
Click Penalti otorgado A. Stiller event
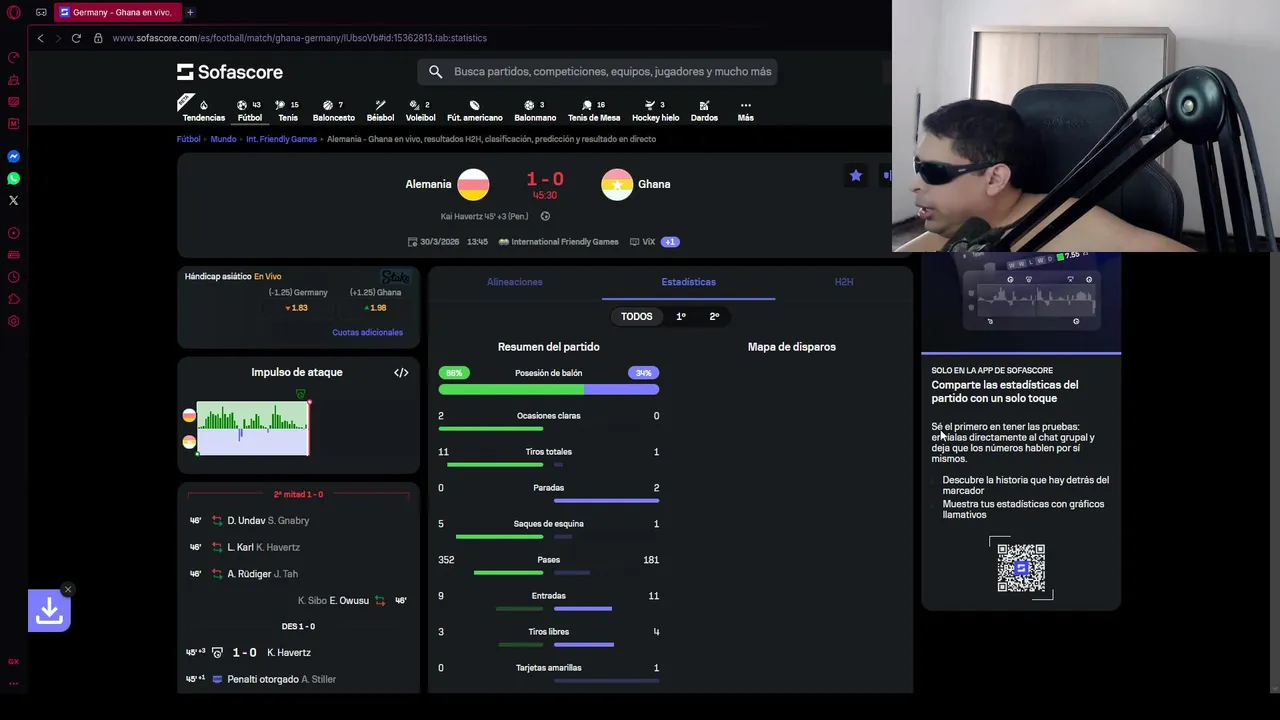(x=298, y=679)
